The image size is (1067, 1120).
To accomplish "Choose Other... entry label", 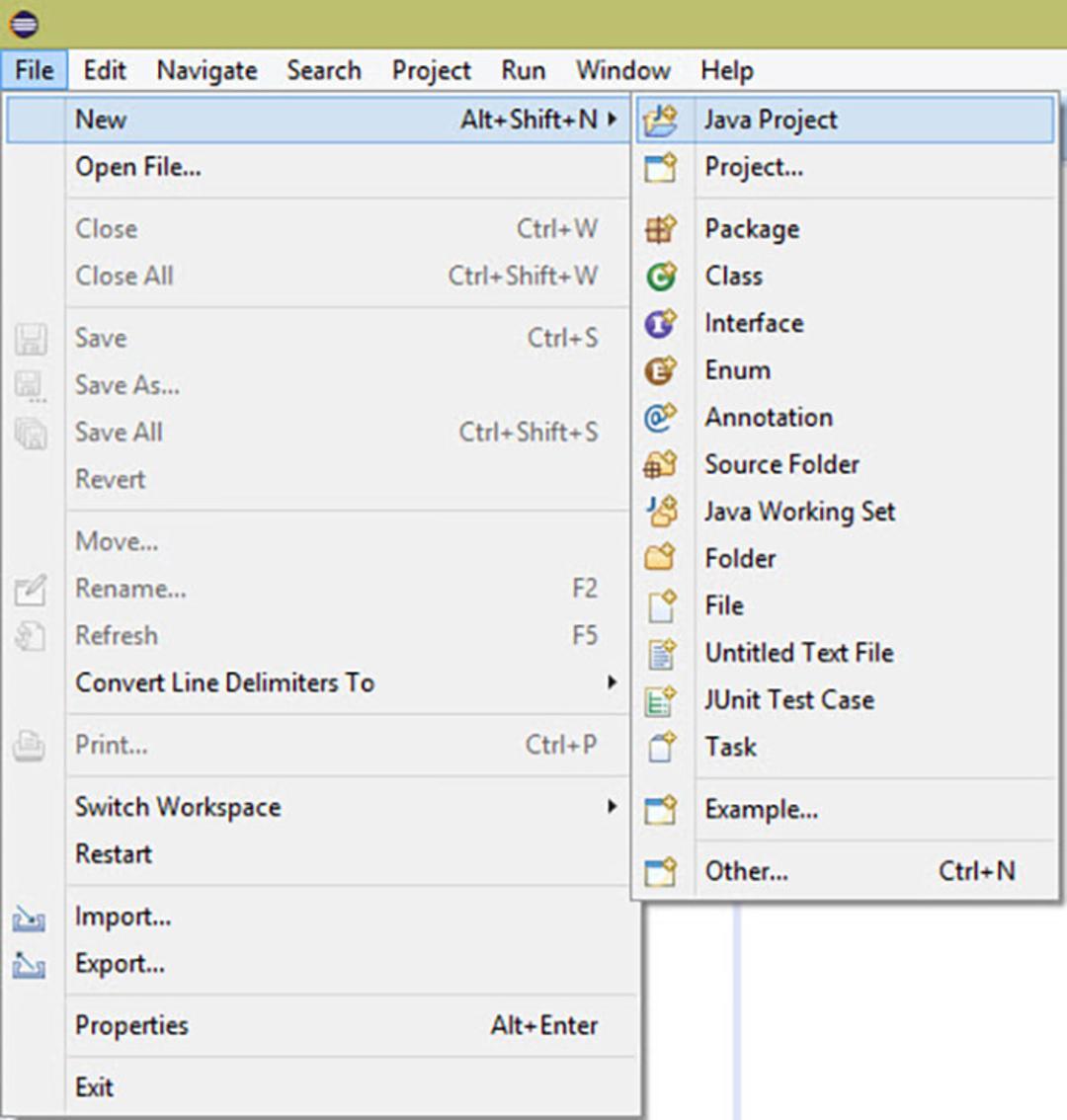I will (746, 871).
